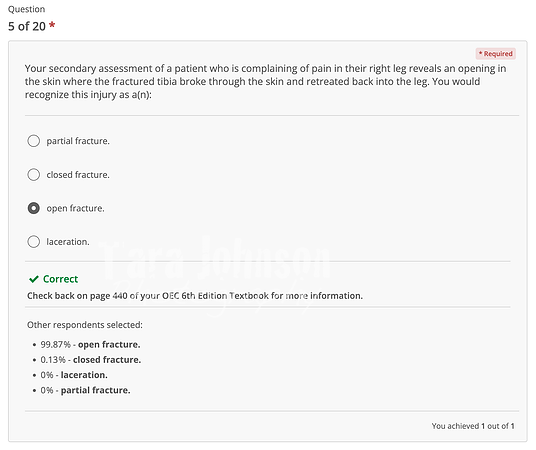Click the "laceration." answer label

tap(68, 241)
